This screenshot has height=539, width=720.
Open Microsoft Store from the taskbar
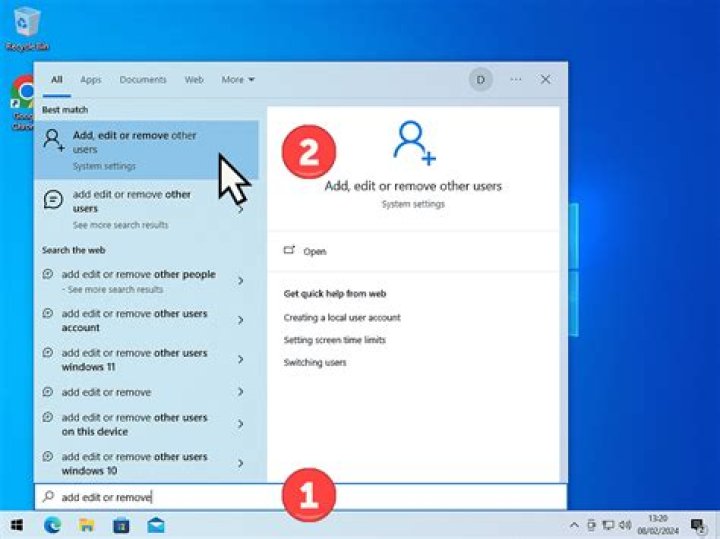pos(121,525)
